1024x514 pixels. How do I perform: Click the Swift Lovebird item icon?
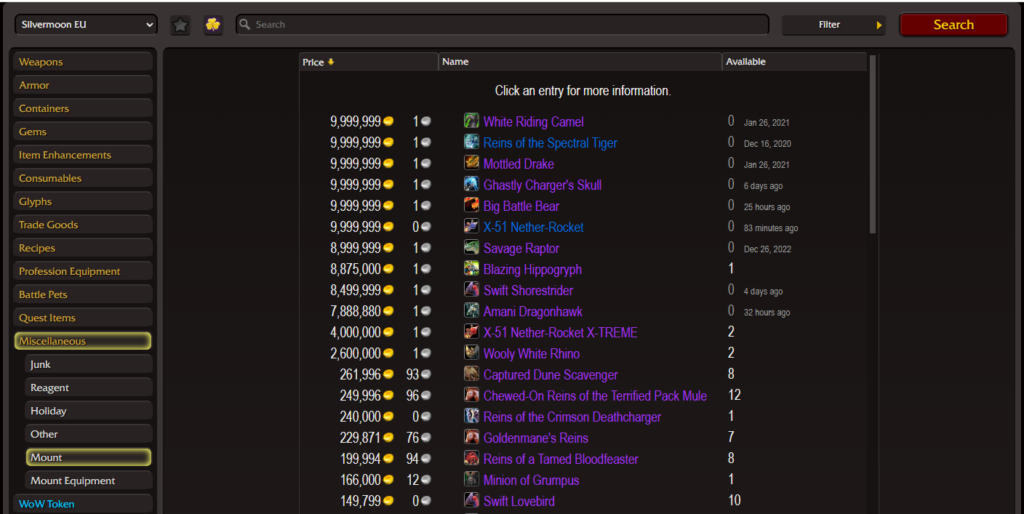click(472, 500)
